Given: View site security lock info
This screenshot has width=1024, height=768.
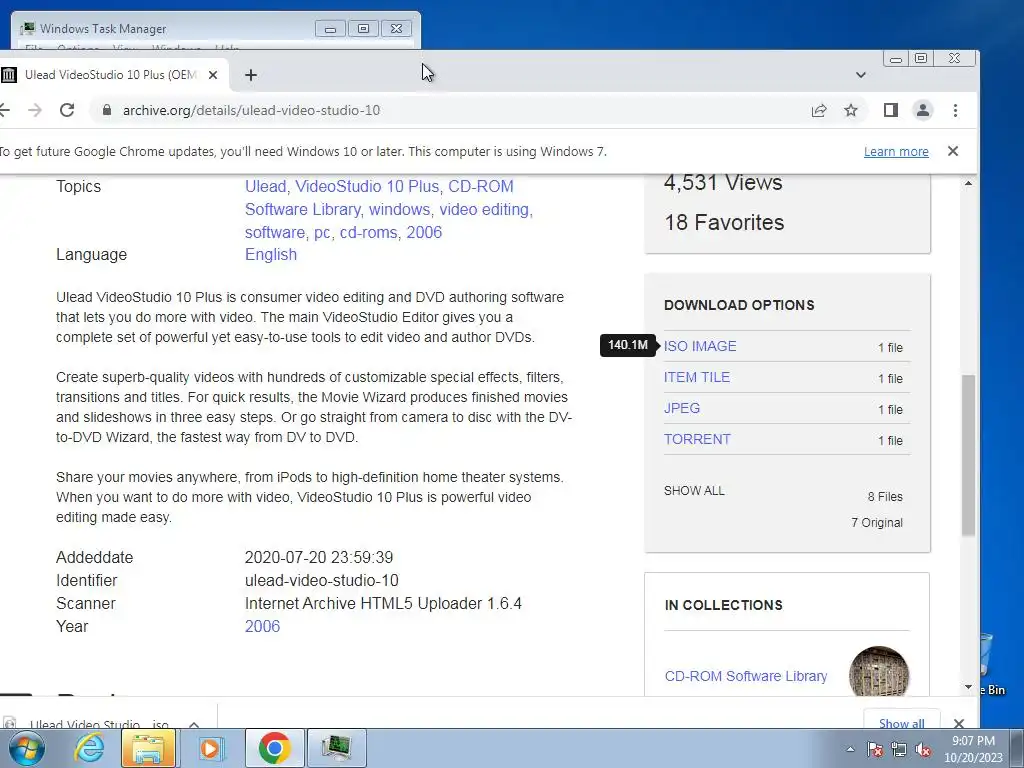Looking at the screenshot, I should click(x=106, y=110).
